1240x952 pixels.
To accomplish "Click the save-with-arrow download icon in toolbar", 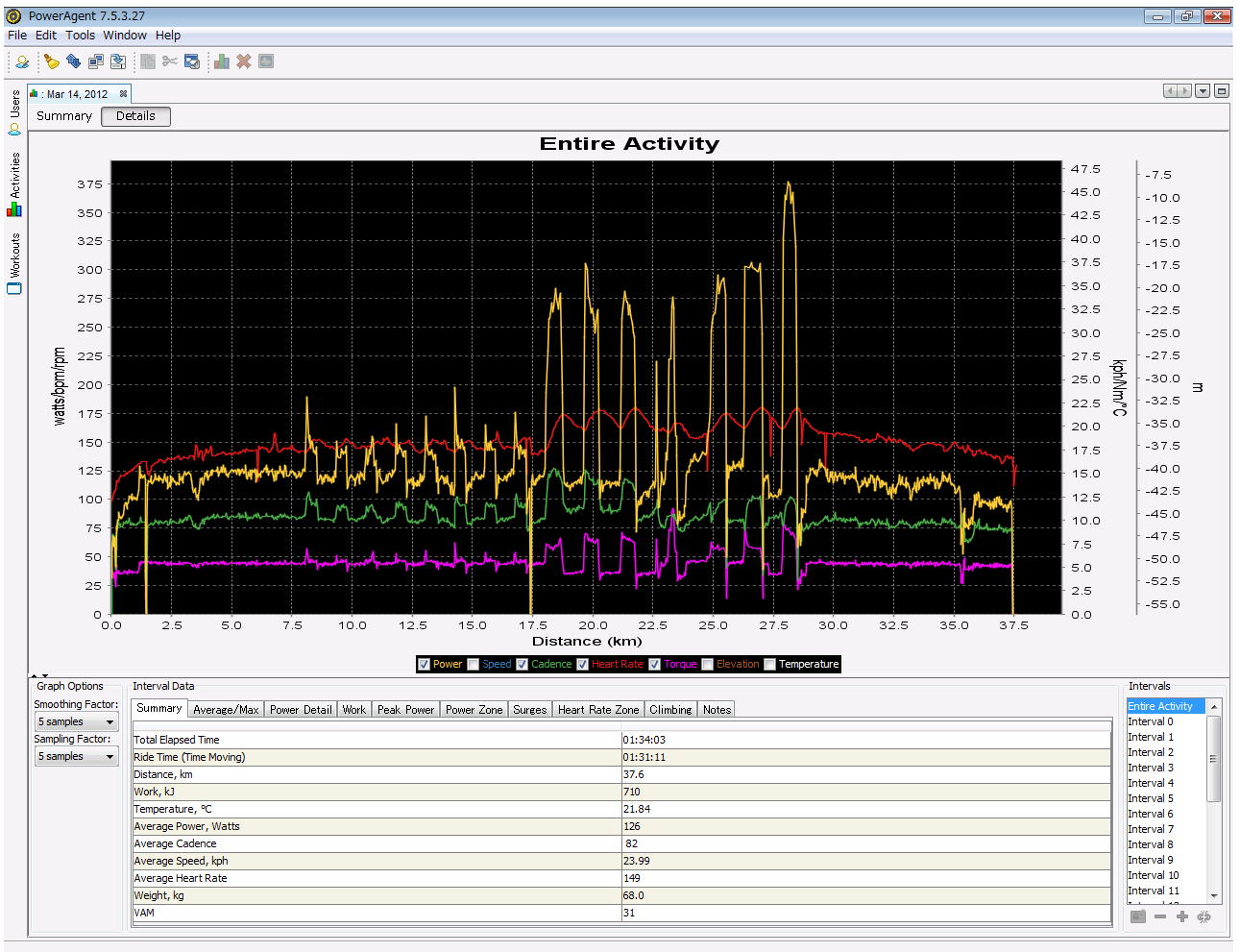I will point(118,61).
